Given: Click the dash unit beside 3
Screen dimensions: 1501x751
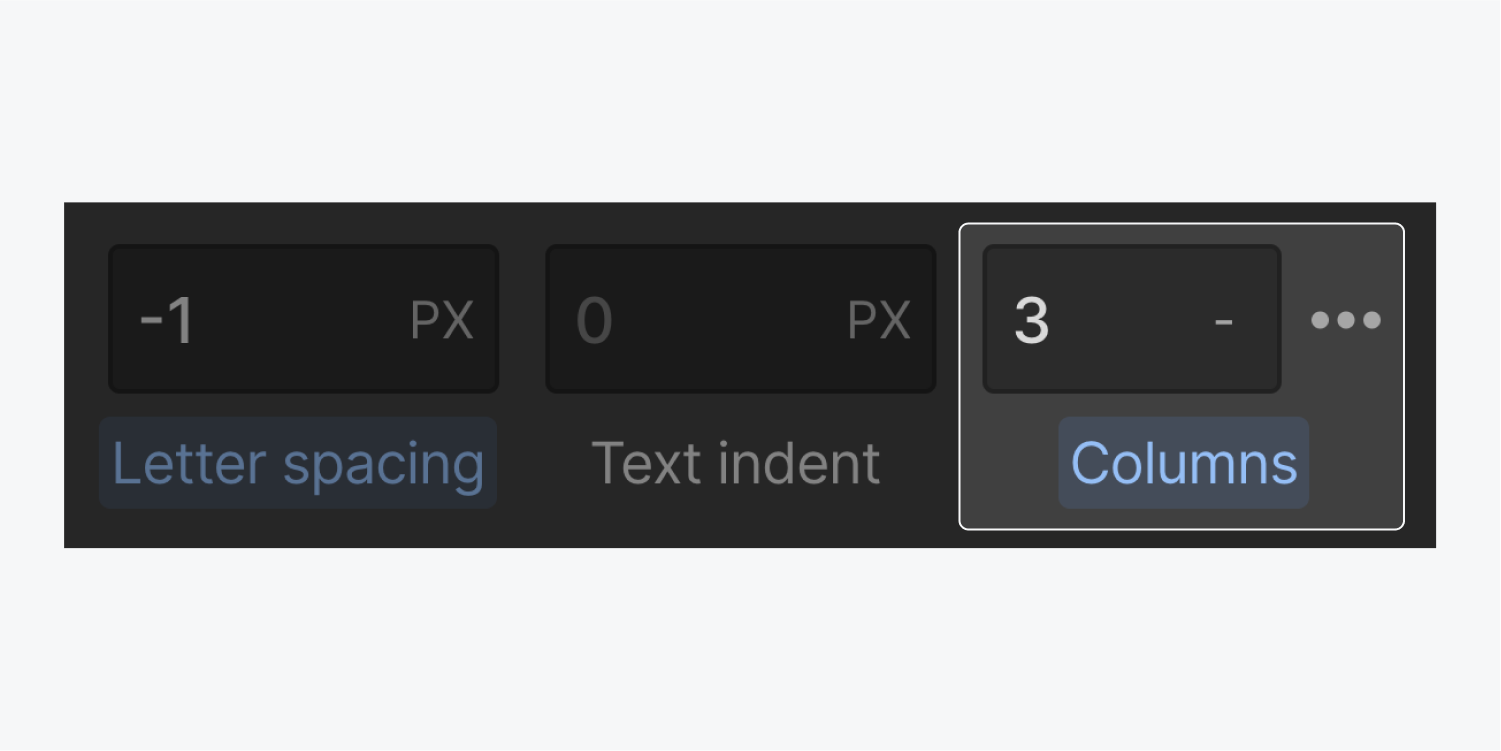Looking at the screenshot, I should (x=1223, y=320).
